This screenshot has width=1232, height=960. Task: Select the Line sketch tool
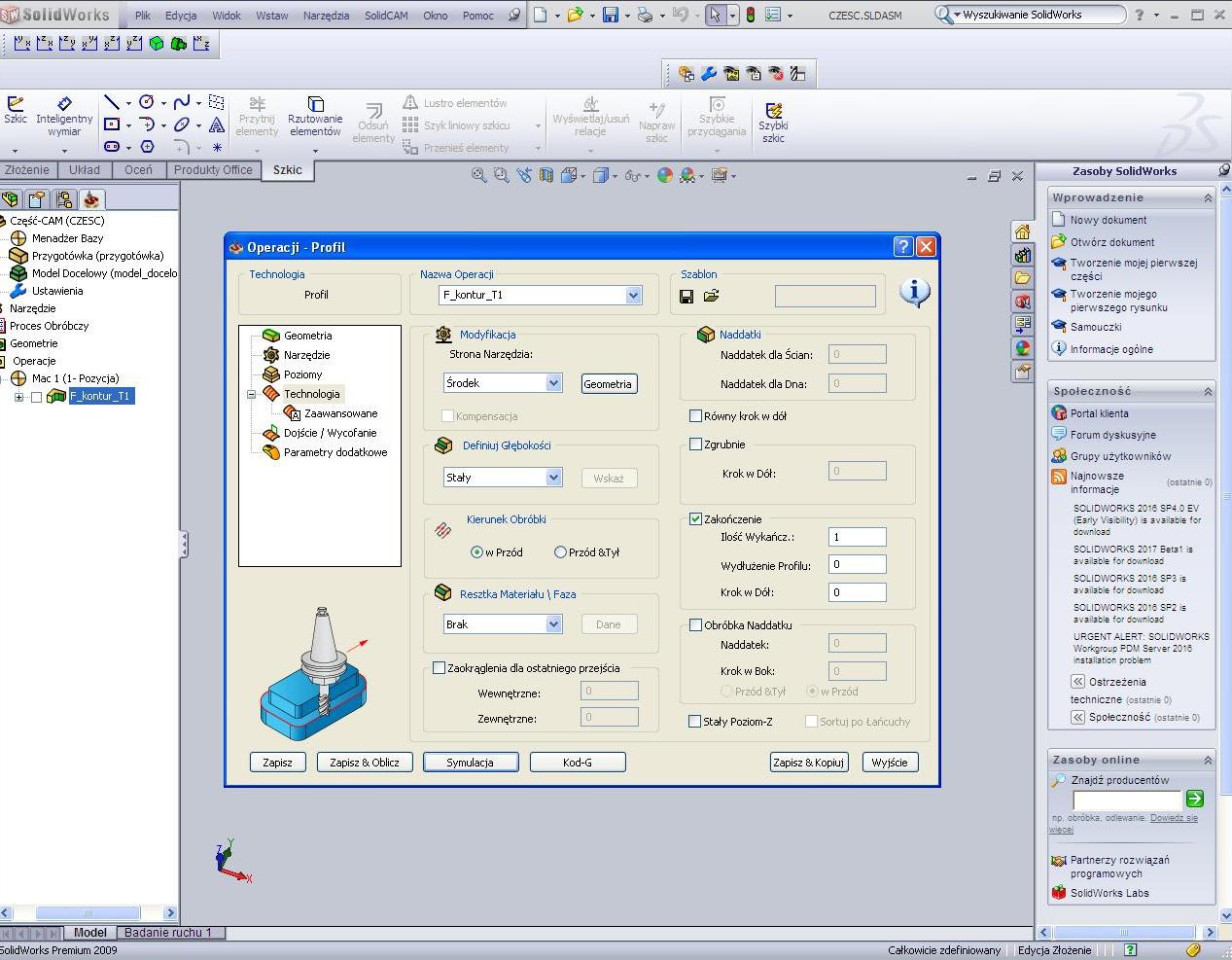pos(112,102)
